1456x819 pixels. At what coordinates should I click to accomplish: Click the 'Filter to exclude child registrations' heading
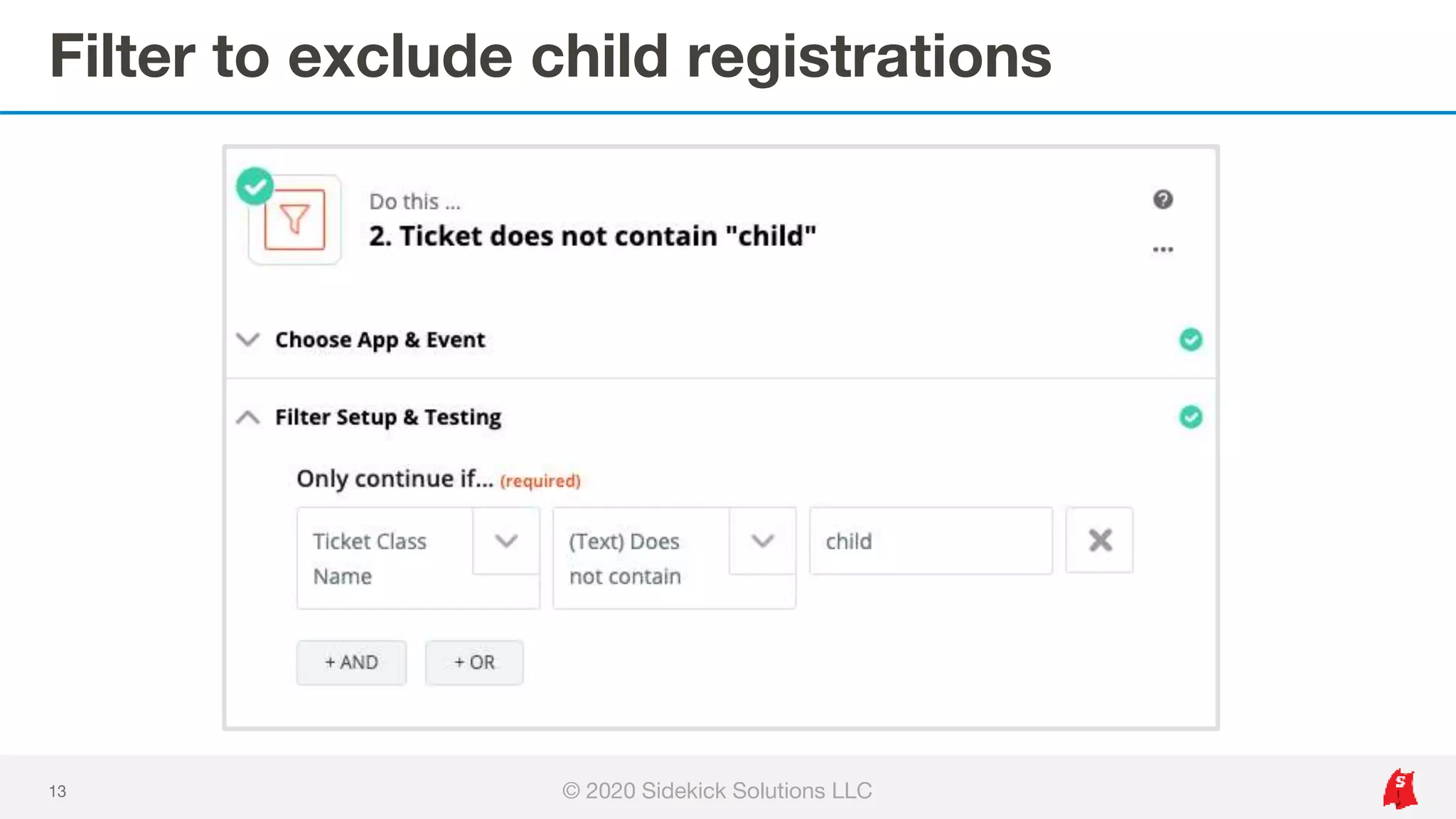pos(550,56)
